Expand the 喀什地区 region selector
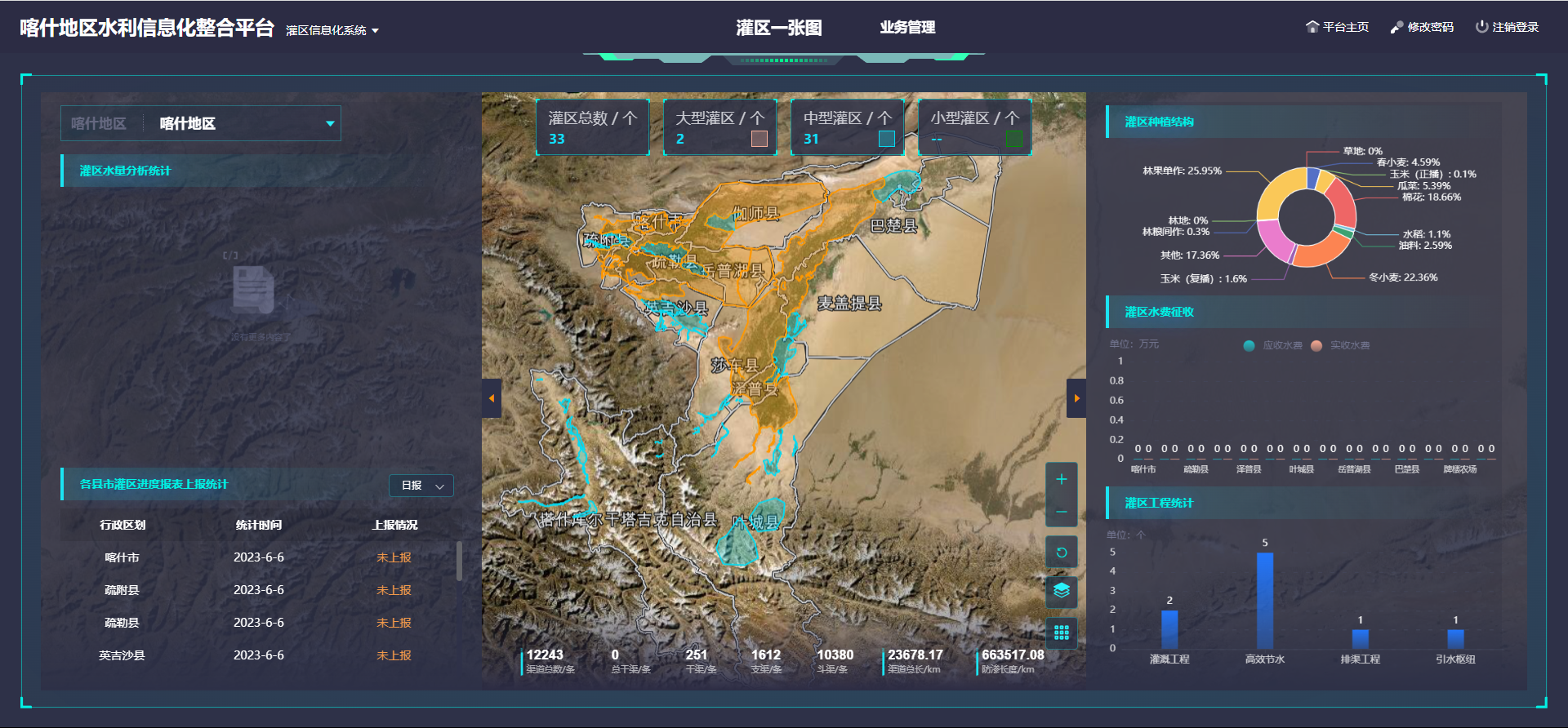1568x728 pixels. coord(330,124)
